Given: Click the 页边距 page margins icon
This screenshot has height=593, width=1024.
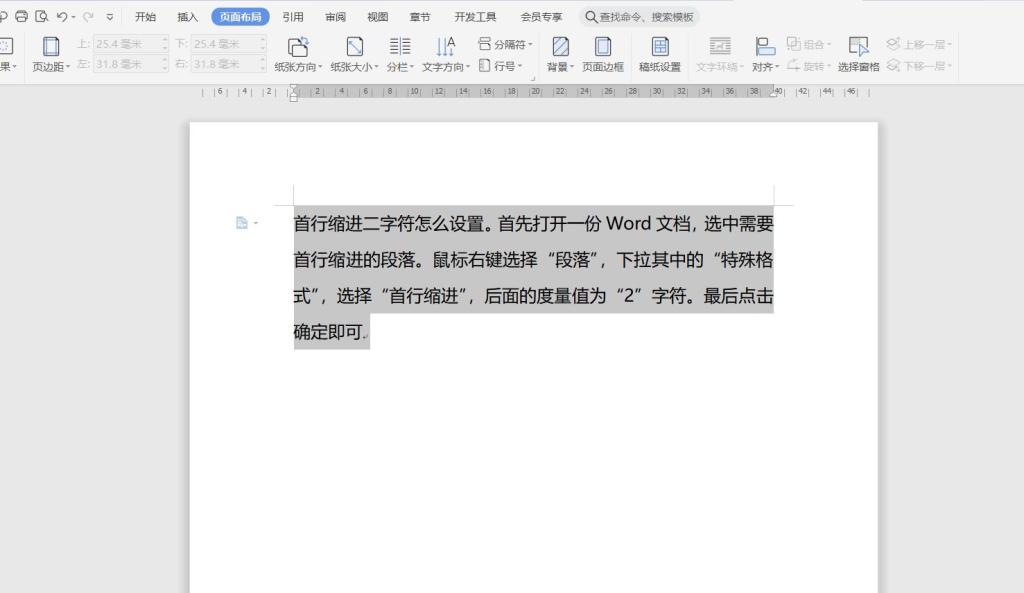Looking at the screenshot, I should [x=51, y=54].
